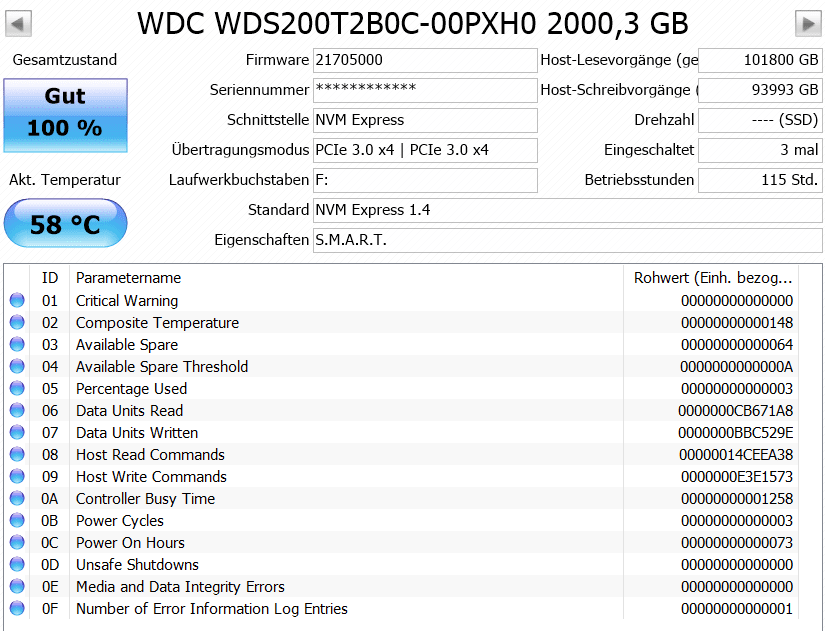
Task: Click the Host-Lesevorgänge value 101800 GB
Action: coord(760,61)
